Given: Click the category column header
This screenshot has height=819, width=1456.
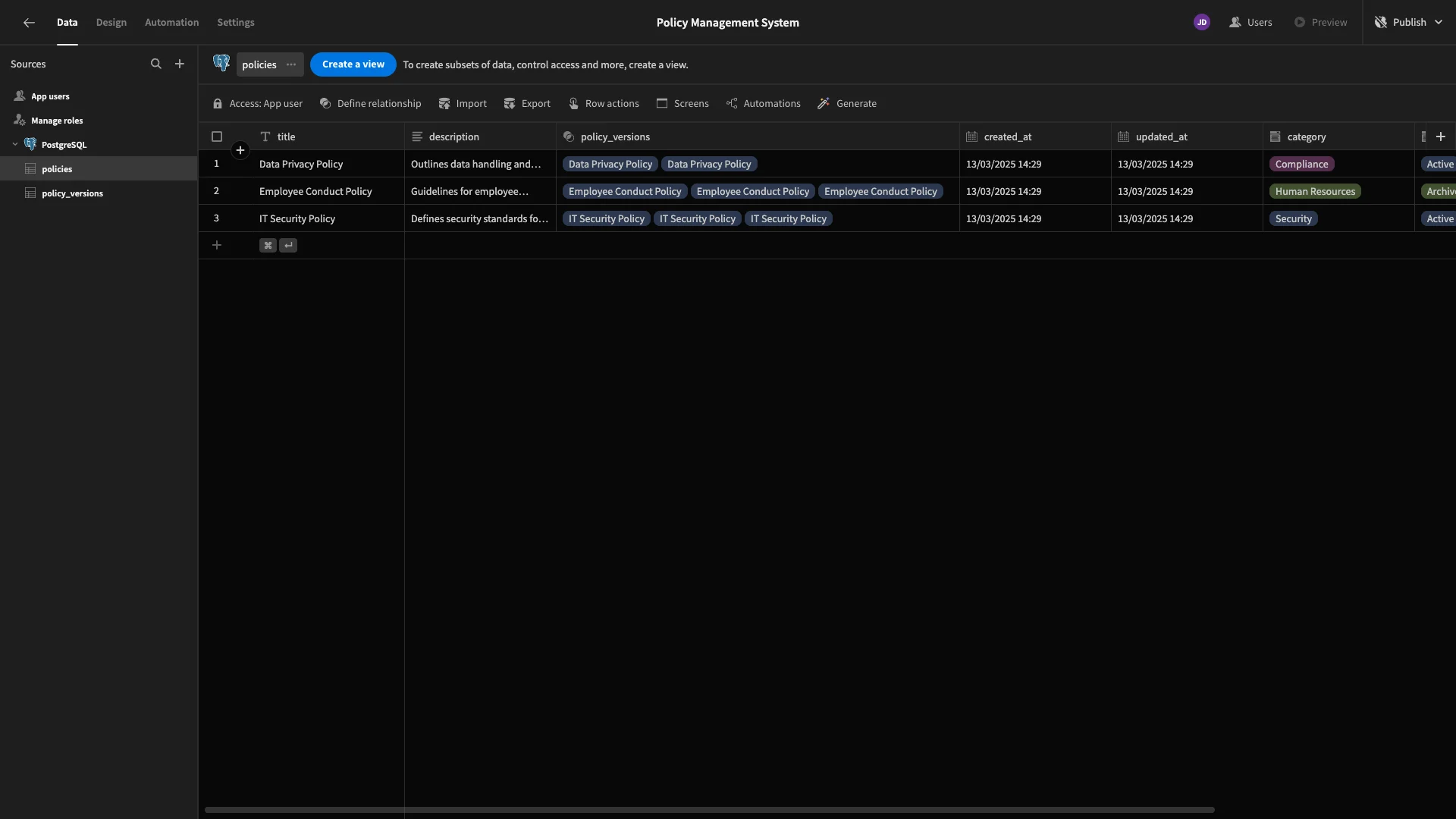Looking at the screenshot, I should pyautogui.click(x=1338, y=137).
